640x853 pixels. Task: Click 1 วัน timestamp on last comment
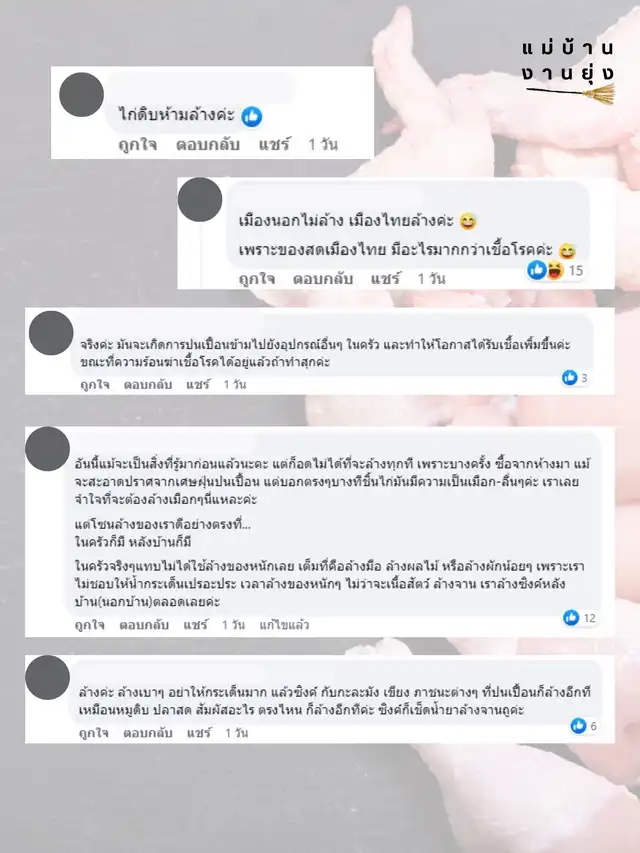pos(237,732)
